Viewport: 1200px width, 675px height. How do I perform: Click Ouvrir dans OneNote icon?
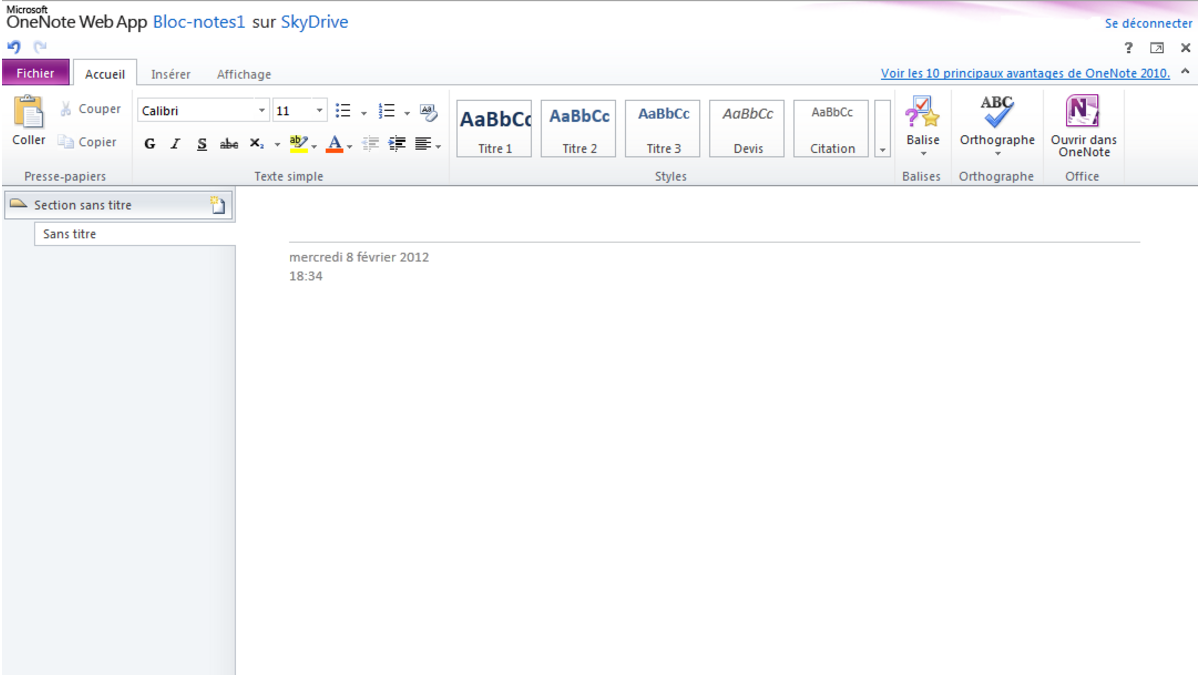[1083, 126]
